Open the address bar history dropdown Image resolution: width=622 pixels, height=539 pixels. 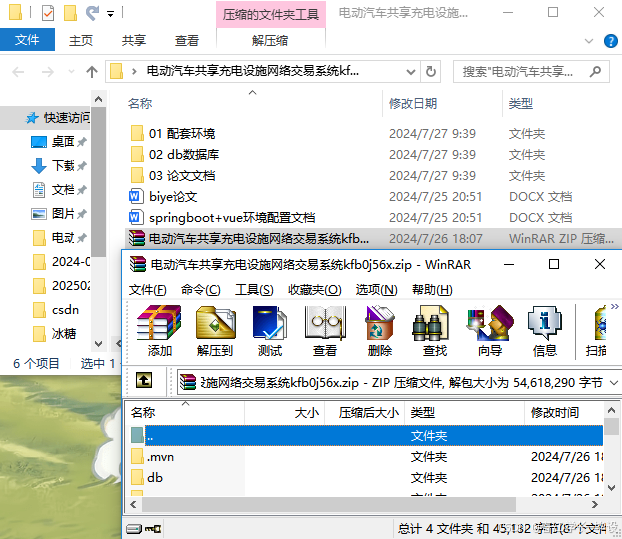(411, 72)
